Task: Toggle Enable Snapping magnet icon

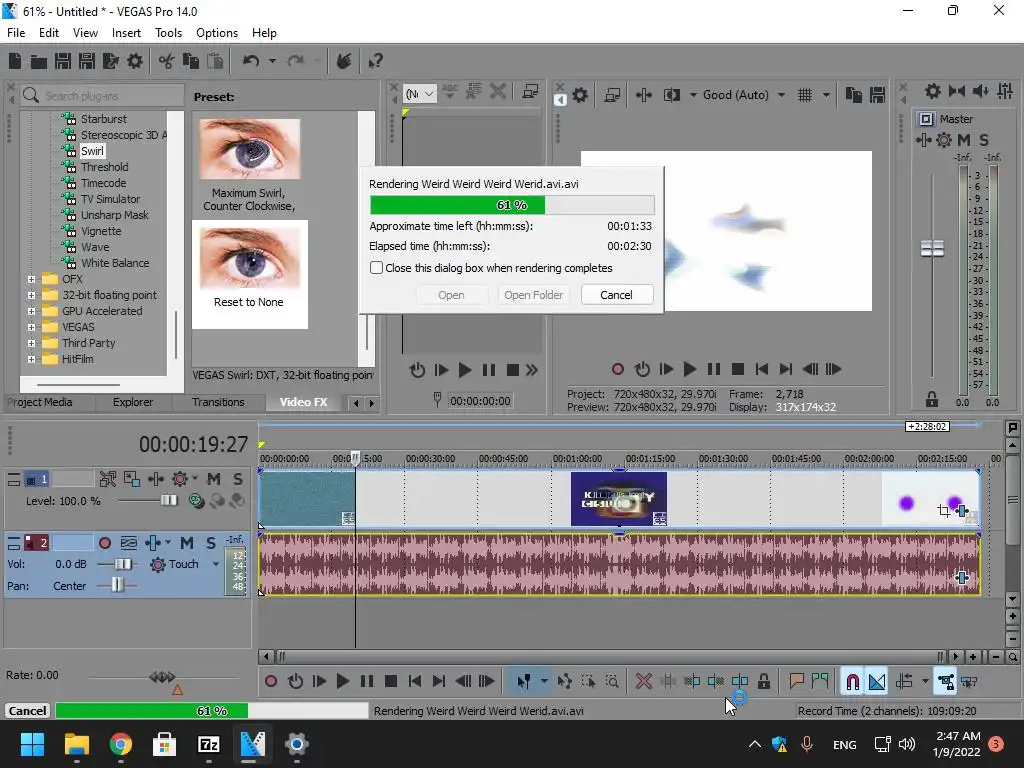Action: [x=852, y=682]
